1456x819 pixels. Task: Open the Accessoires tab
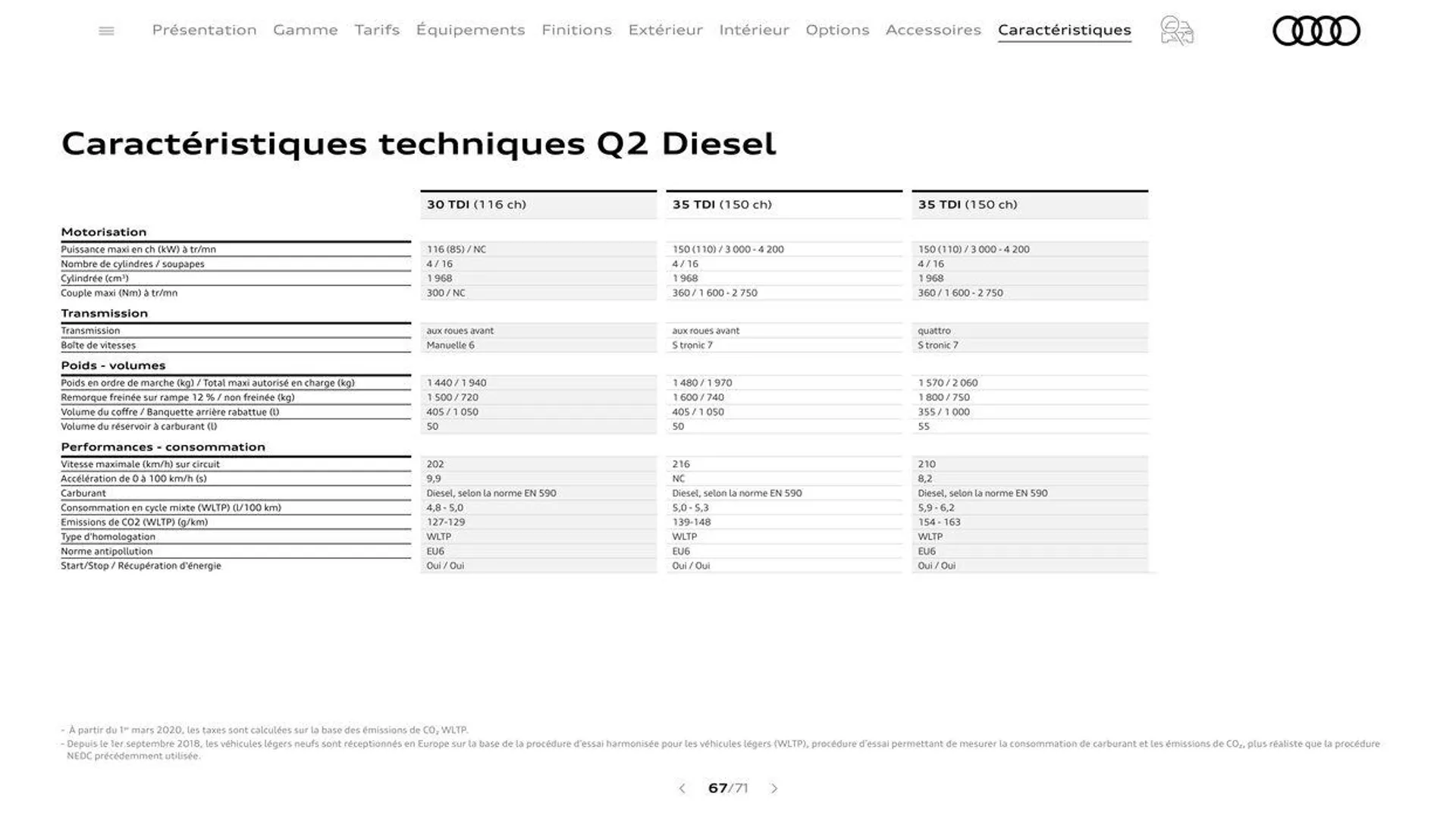[x=933, y=30]
